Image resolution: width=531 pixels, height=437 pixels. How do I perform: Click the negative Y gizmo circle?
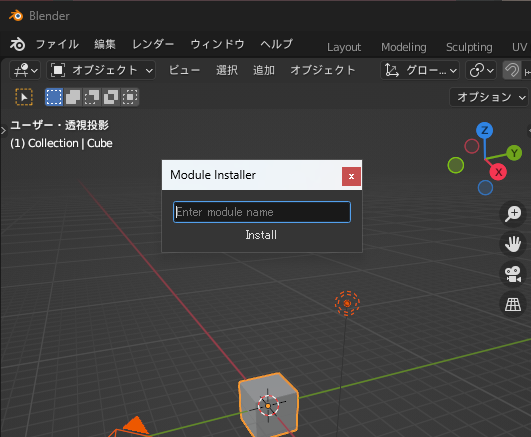pyautogui.click(x=456, y=165)
